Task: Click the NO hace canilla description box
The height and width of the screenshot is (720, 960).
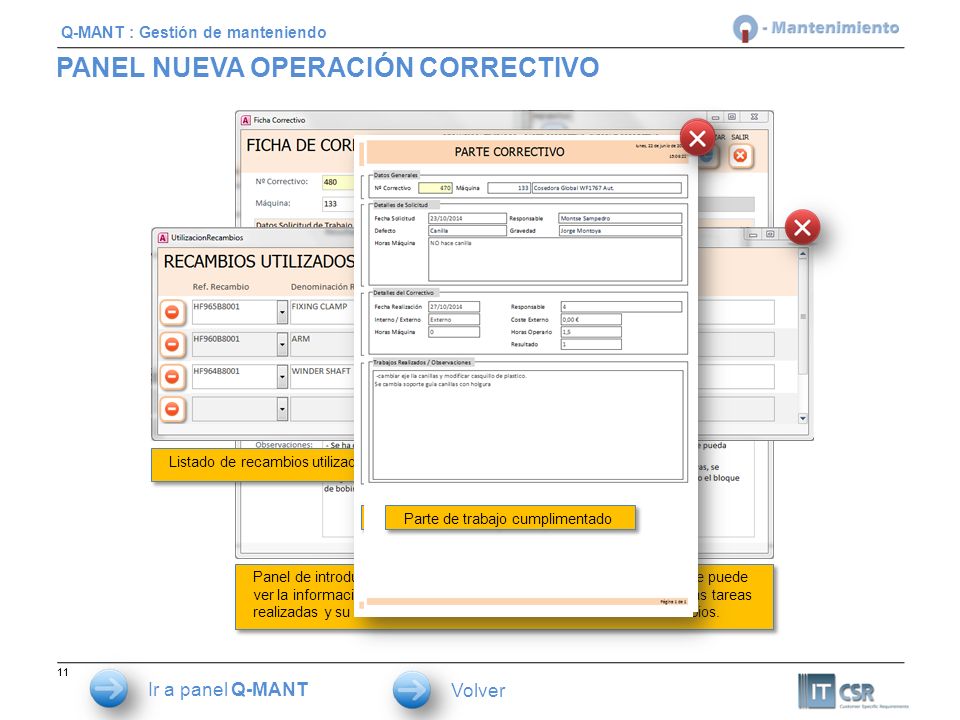Action: click(x=555, y=260)
